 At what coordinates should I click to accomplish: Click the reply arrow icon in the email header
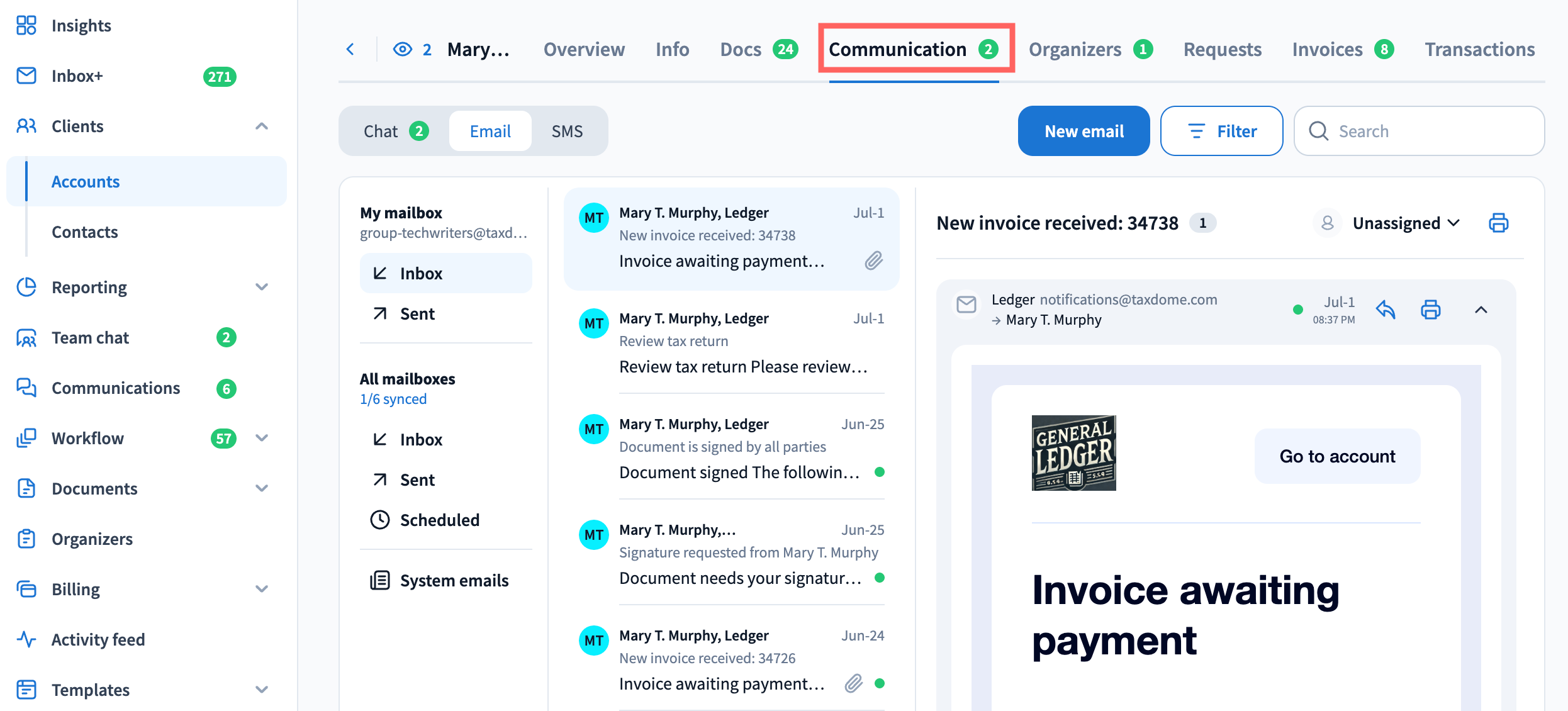1386,310
